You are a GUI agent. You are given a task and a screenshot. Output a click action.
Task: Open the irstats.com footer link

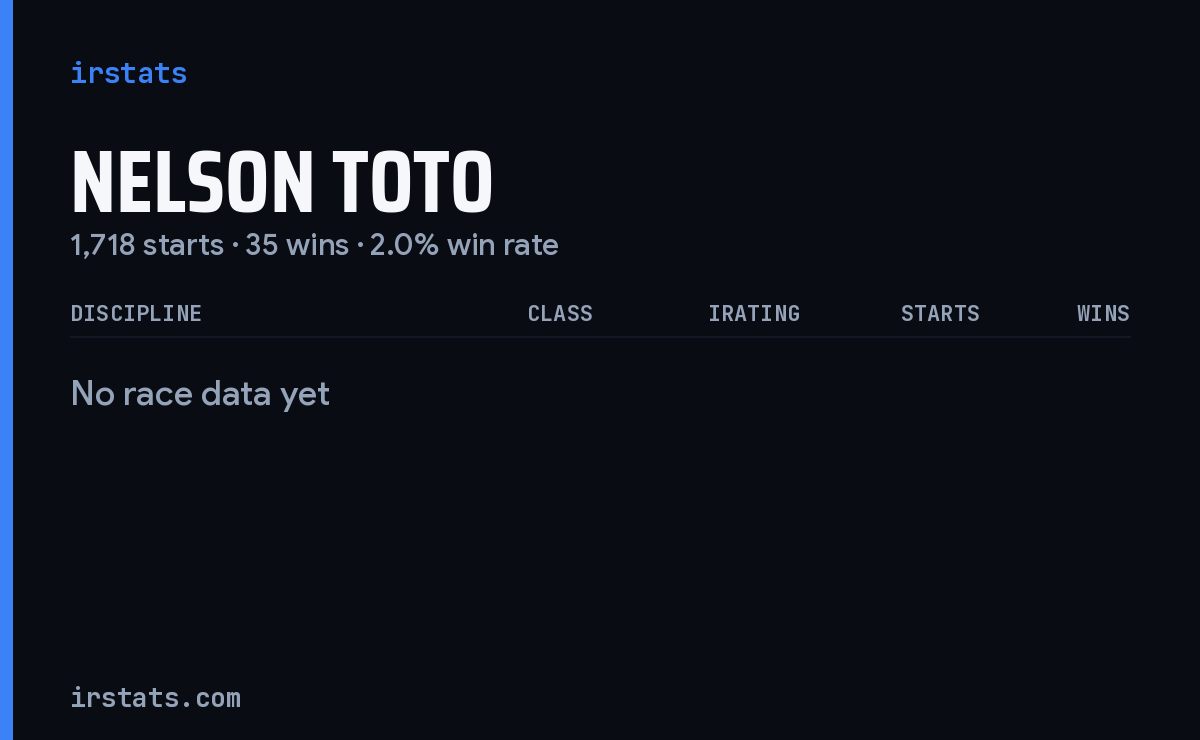156,697
